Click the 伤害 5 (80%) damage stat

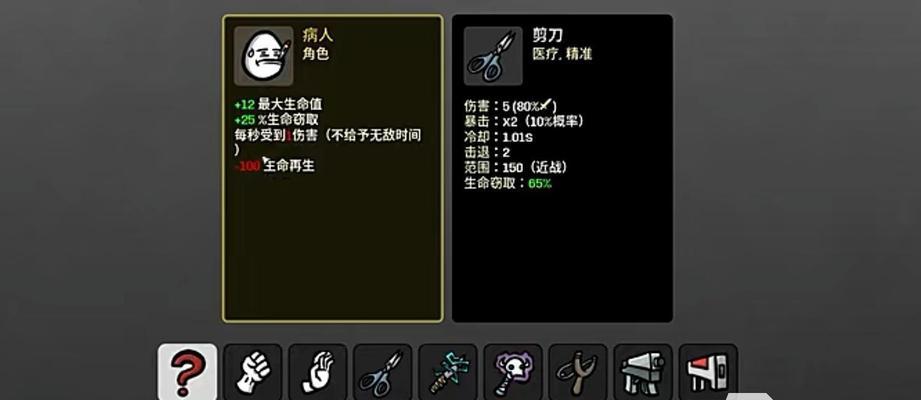click(510, 106)
